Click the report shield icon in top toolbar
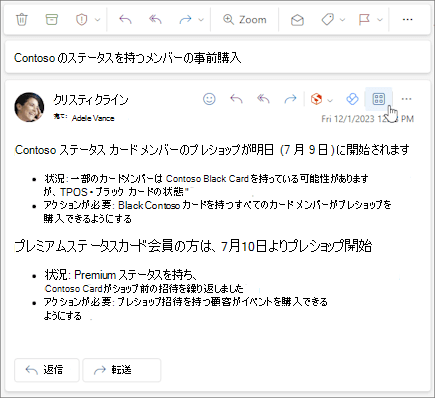Viewport: 435px width, 398px height. (81, 20)
